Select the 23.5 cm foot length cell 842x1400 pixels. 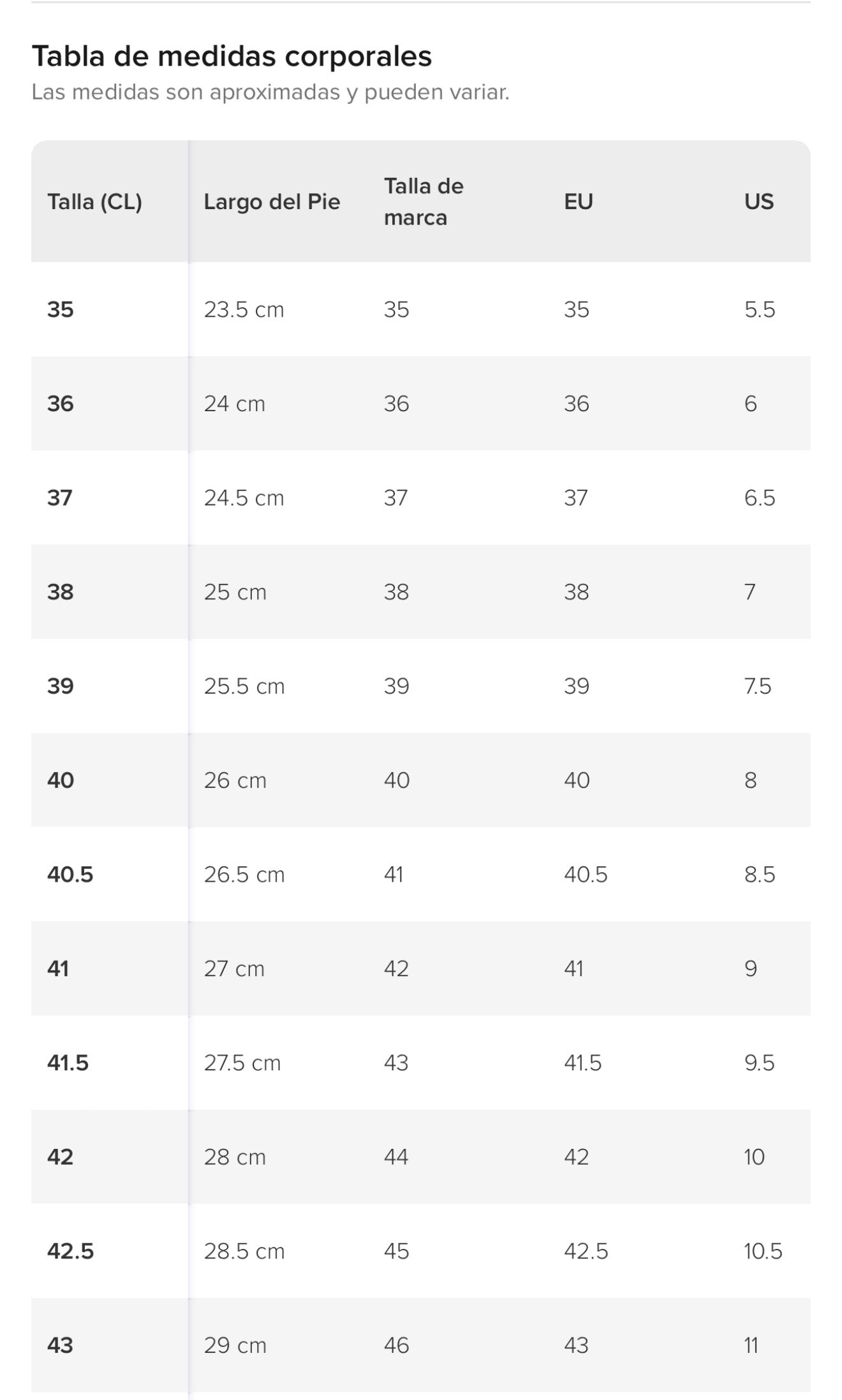[244, 310]
